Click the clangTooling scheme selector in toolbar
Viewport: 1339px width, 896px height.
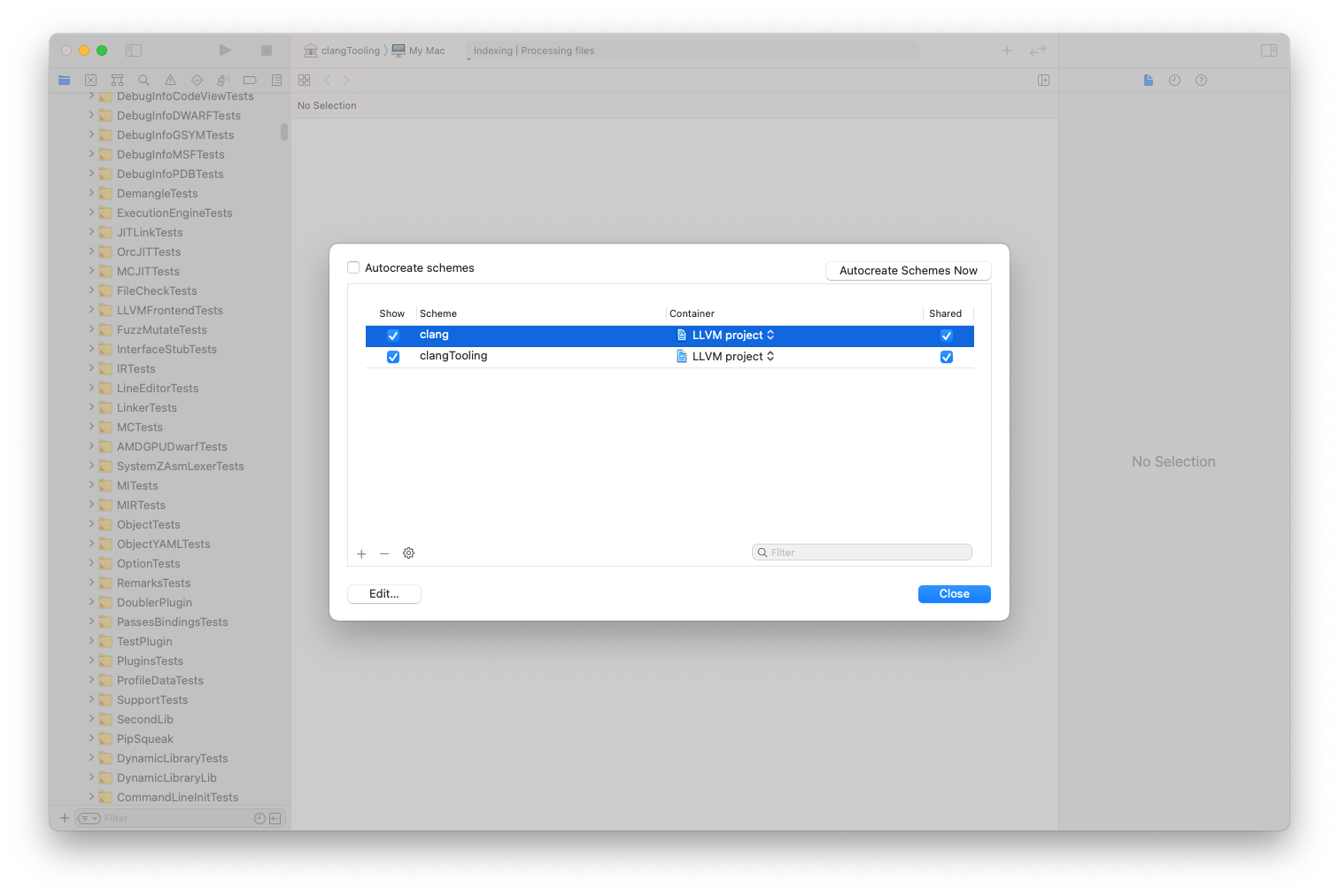click(342, 50)
